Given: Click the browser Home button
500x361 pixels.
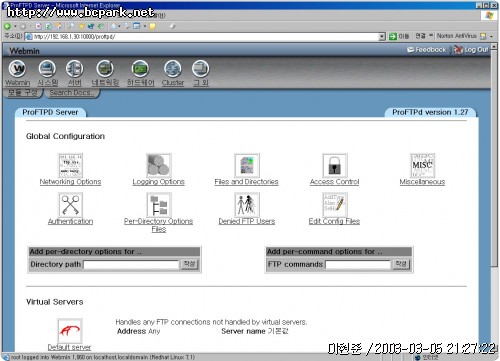Looking at the screenshot, I should [x=59, y=26].
